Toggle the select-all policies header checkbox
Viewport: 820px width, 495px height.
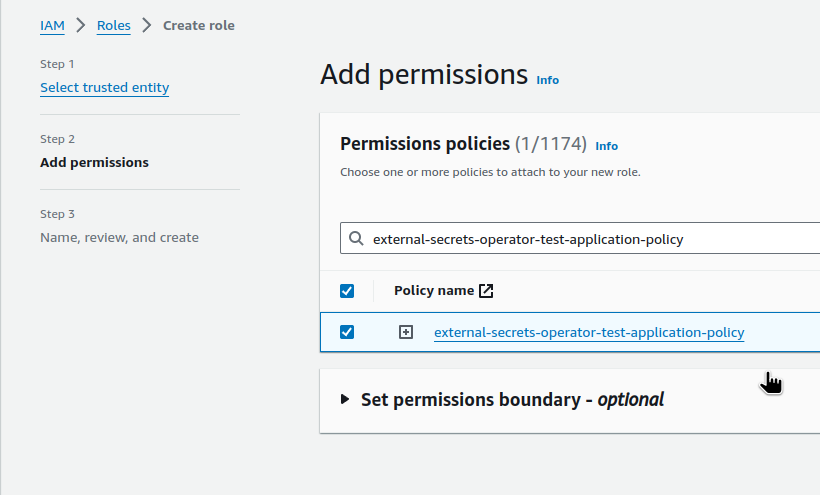pyautogui.click(x=347, y=291)
